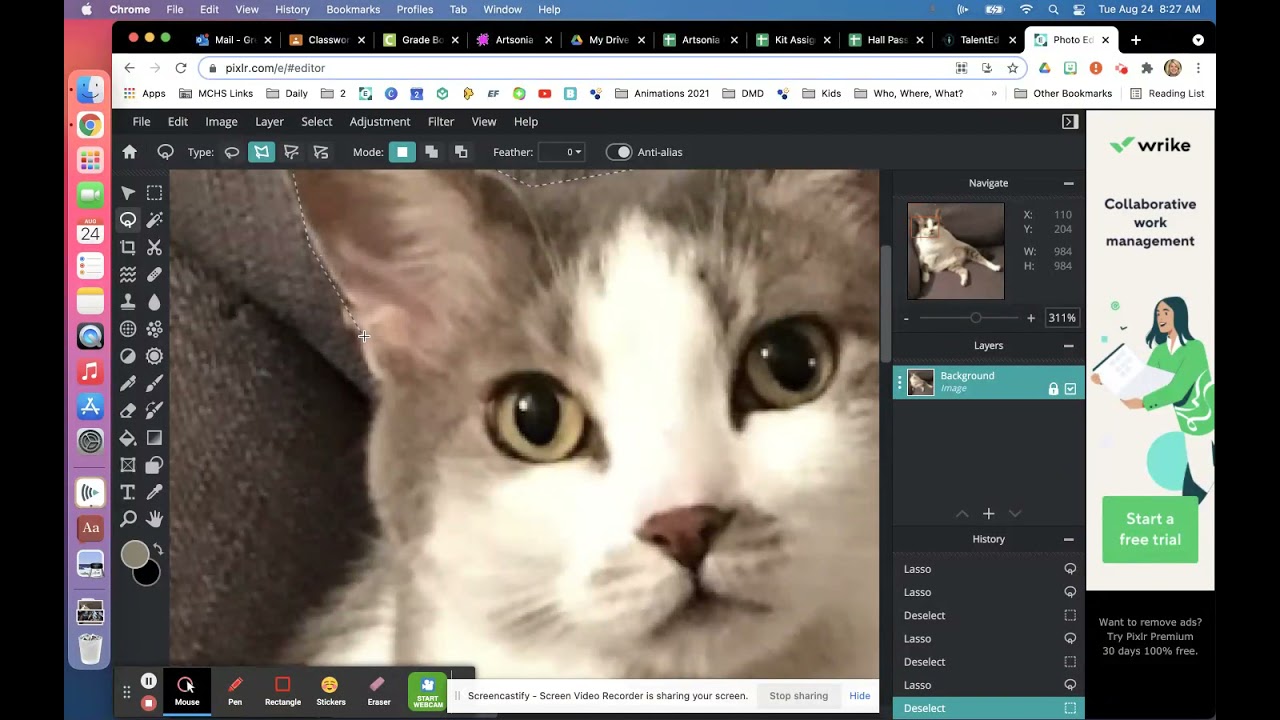Open the Other Bookmarks folder
Image resolution: width=1280 pixels, height=720 pixels.
(1063, 94)
